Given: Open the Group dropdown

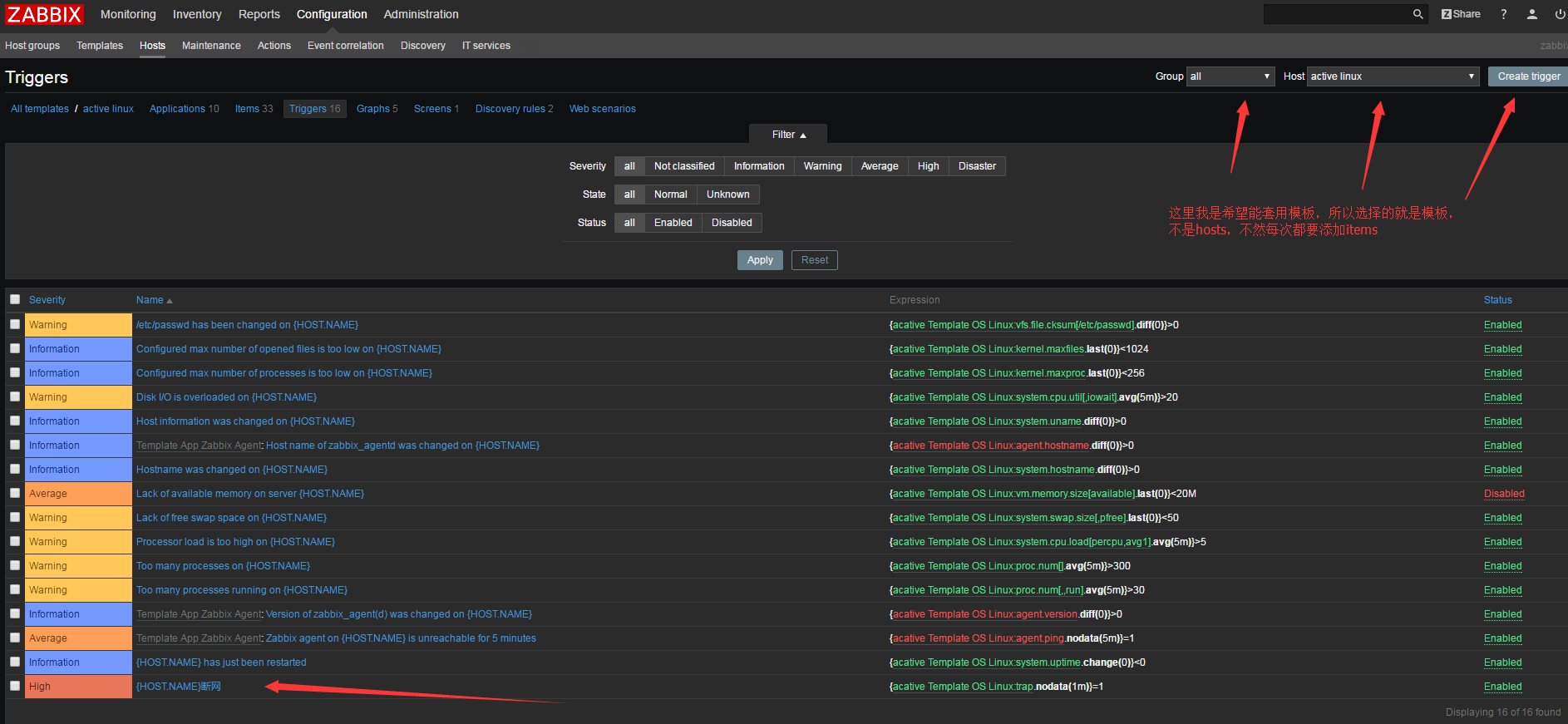Looking at the screenshot, I should [x=1230, y=76].
